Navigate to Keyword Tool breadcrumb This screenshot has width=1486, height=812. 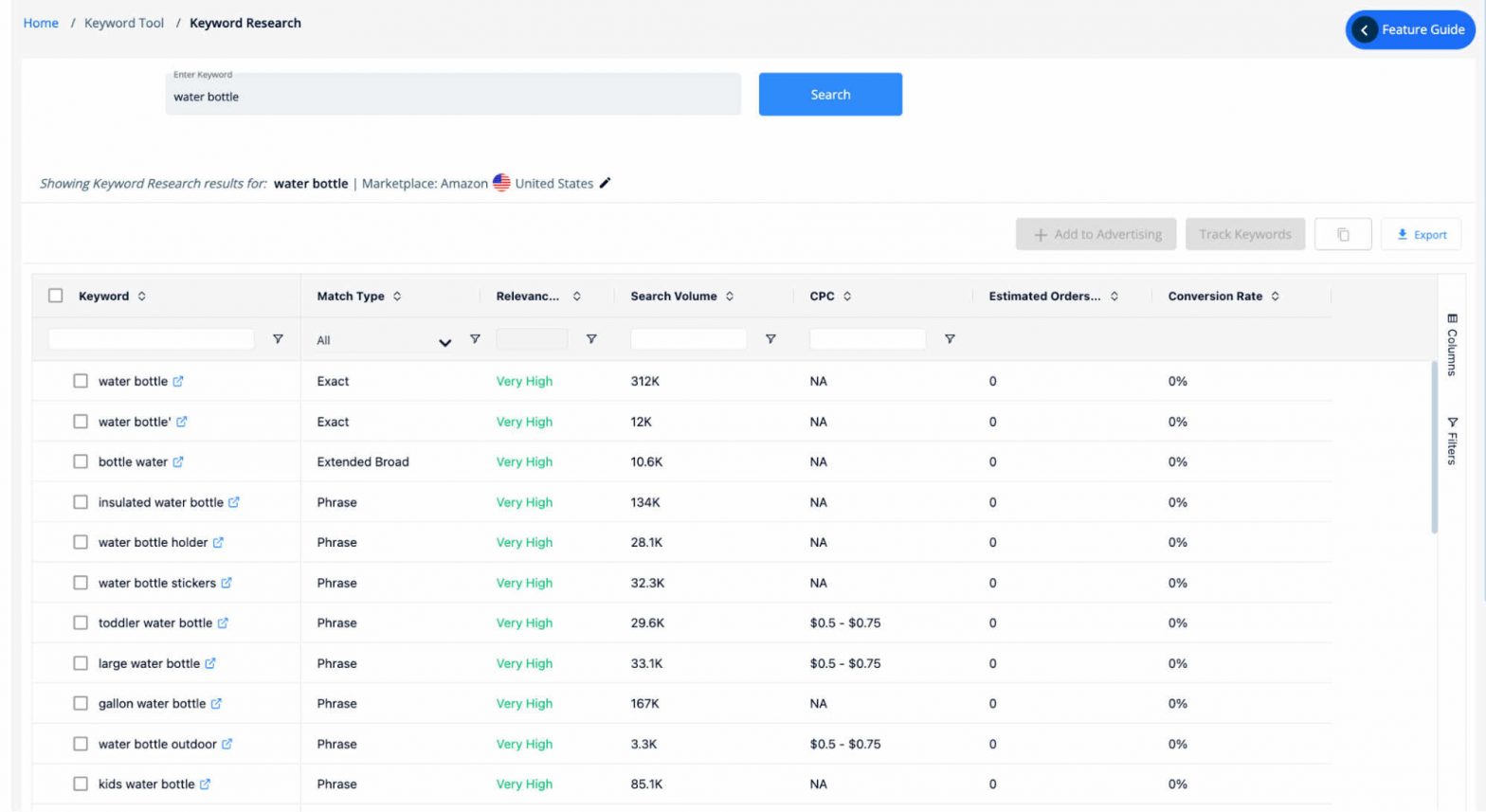click(x=124, y=23)
